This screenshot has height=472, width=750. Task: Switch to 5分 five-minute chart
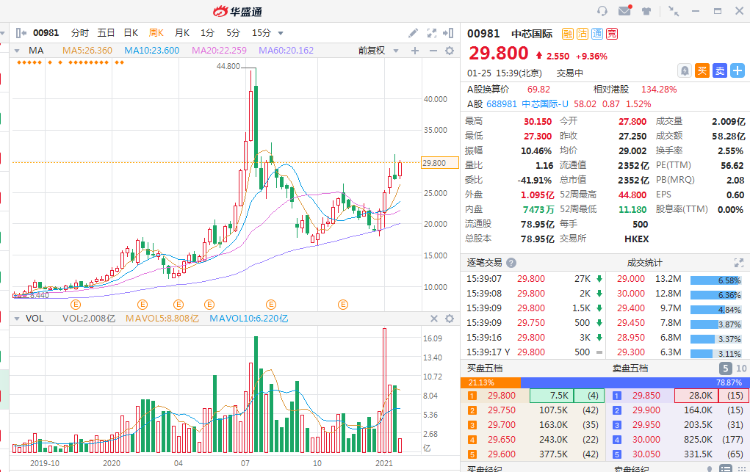tap(233, 33)
